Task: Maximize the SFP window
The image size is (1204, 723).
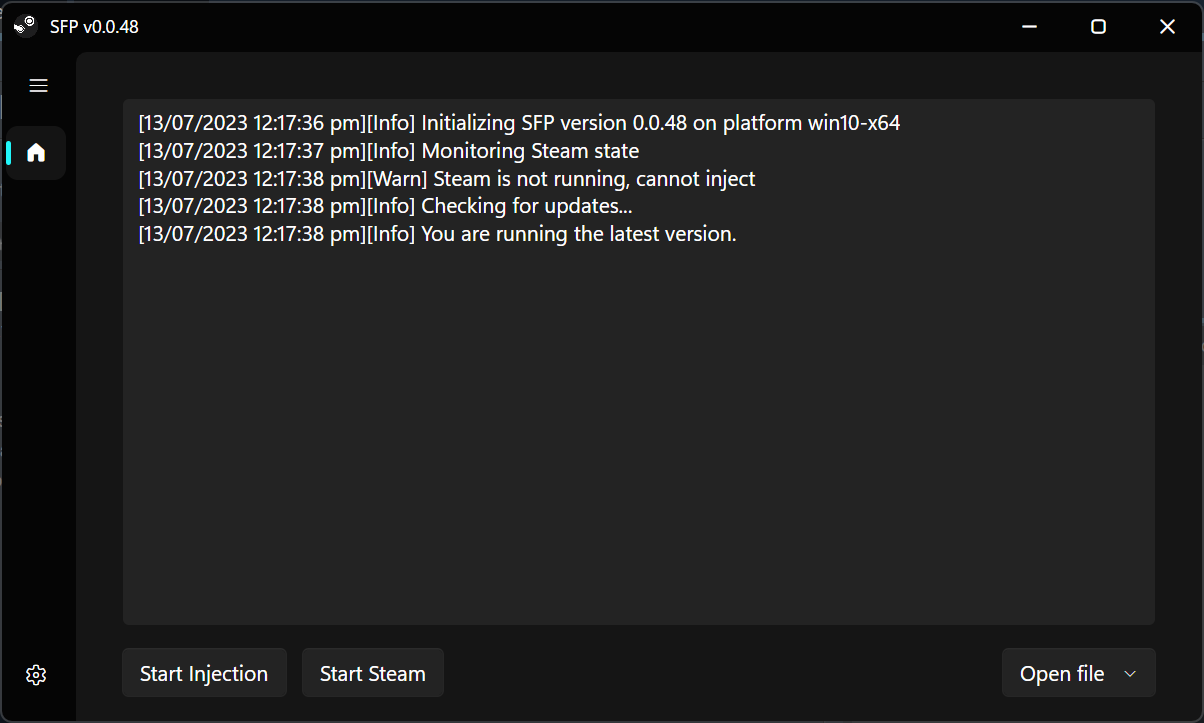Action: [x=1098, y=27]
